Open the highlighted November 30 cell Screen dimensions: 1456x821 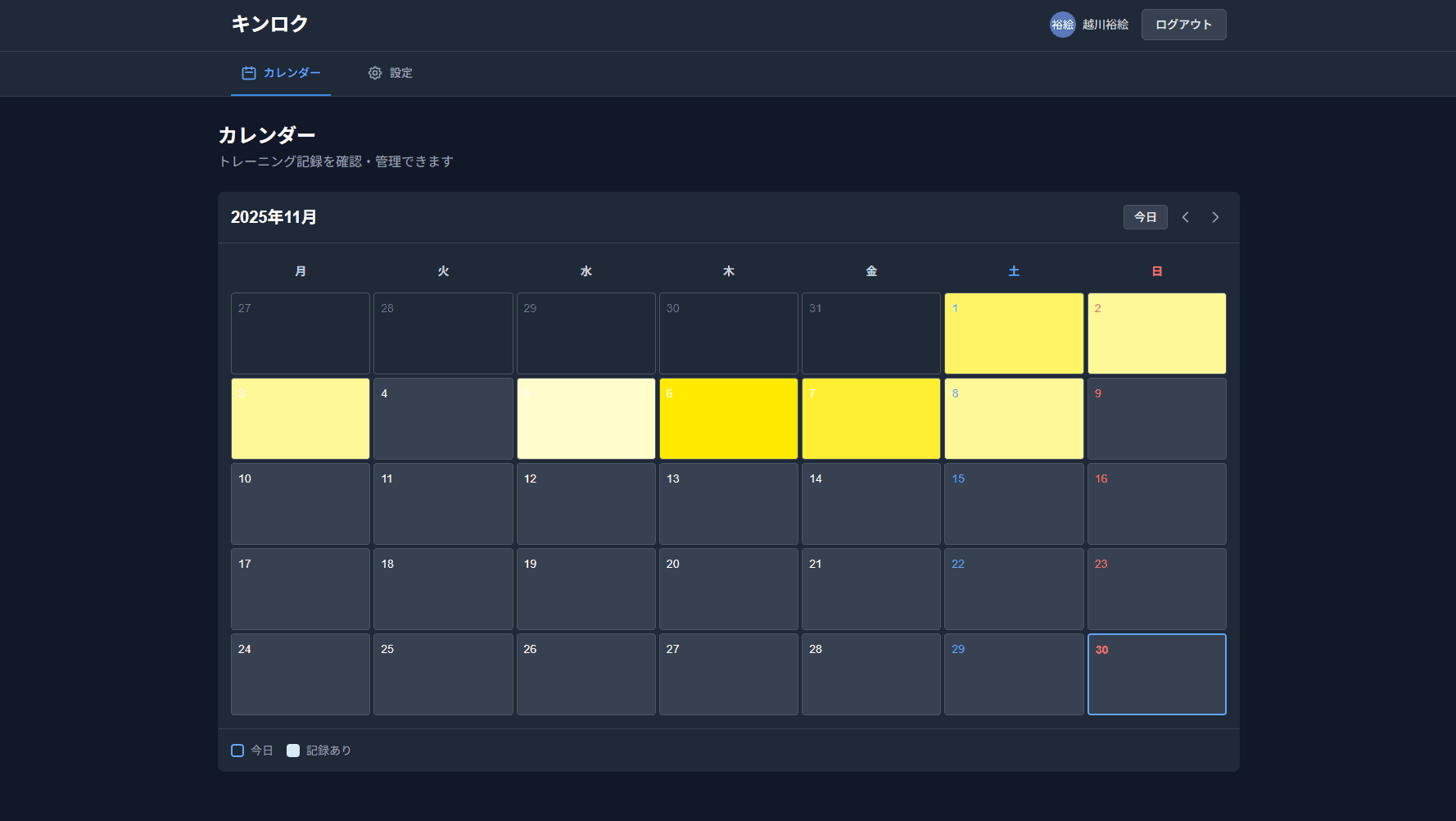[x=1156, y=674]
